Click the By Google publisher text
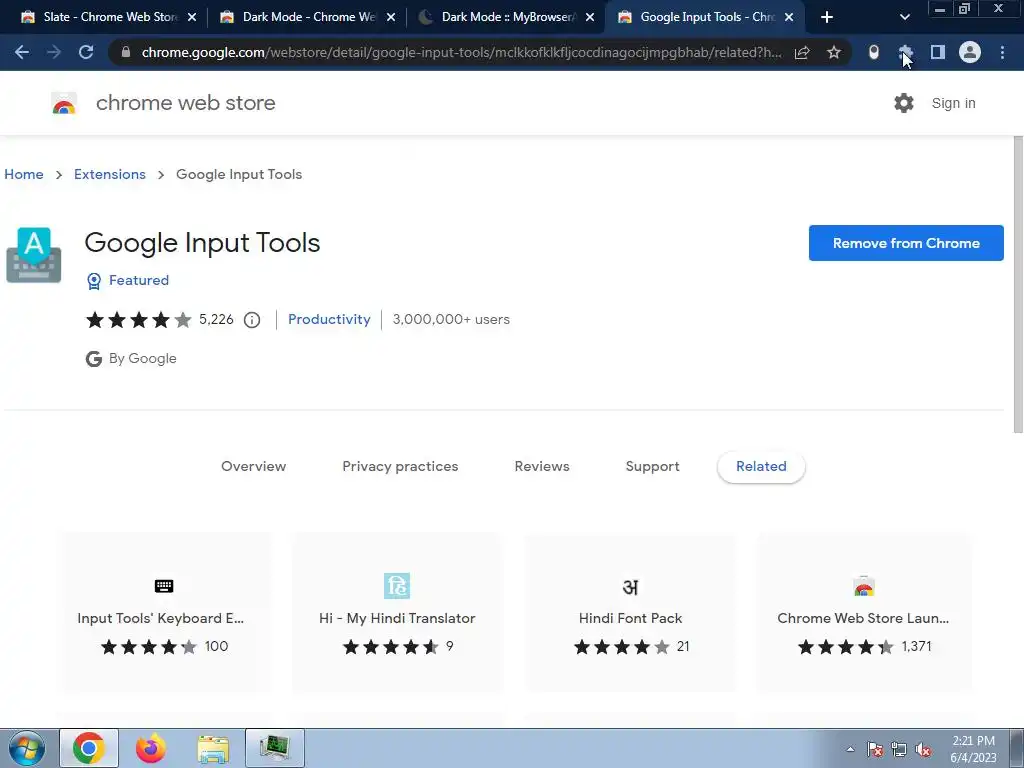The height and width of the screenshot is (768, 1024). pyautogui.click(x=143, y=359)
